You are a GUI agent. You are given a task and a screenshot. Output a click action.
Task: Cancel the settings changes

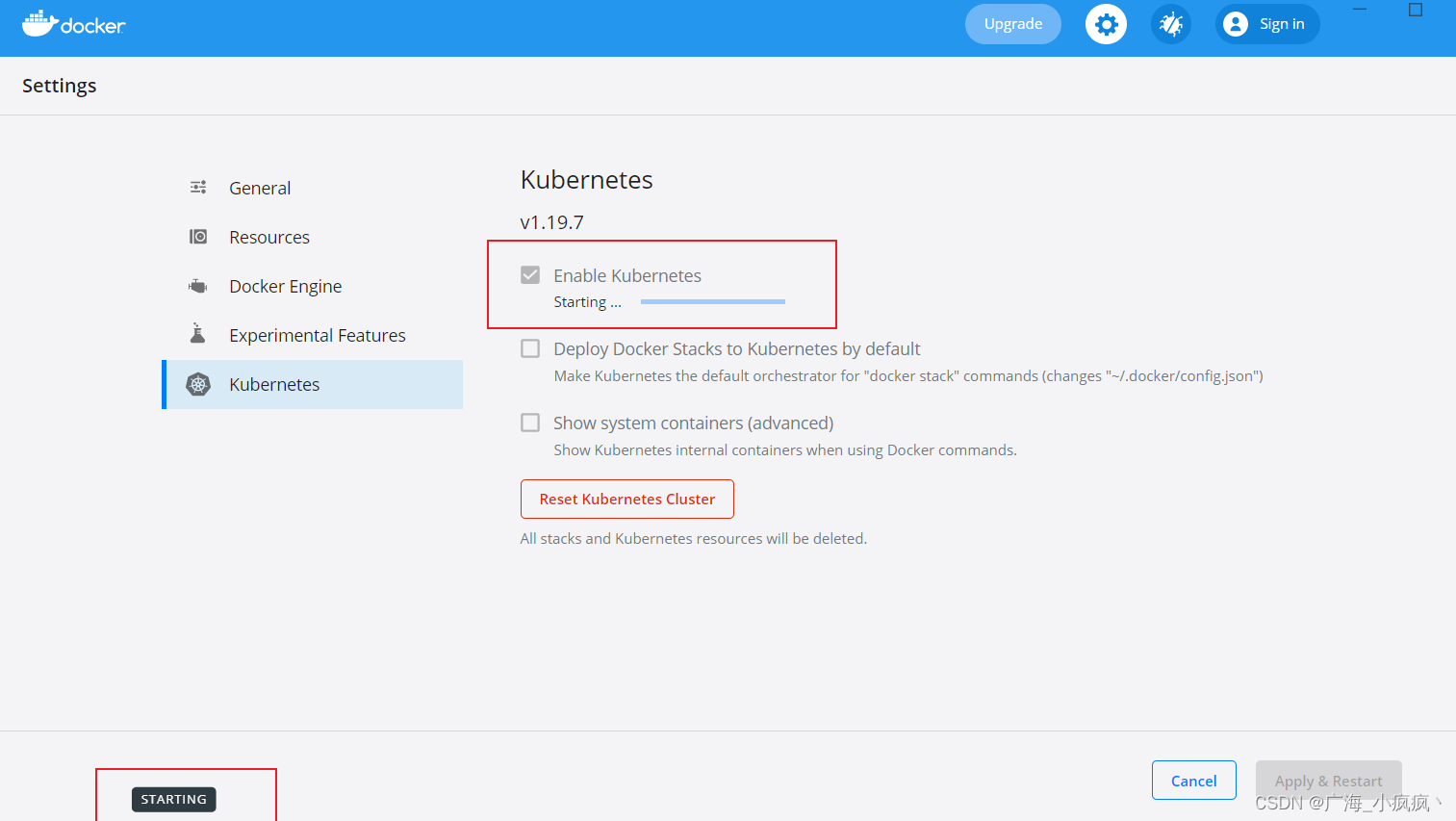(1194, 781)
